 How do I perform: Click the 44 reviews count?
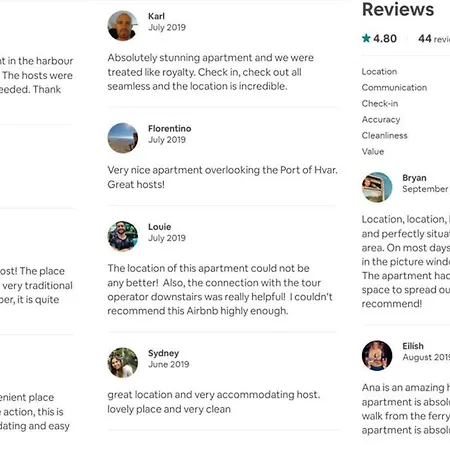(x=434, y=39)
